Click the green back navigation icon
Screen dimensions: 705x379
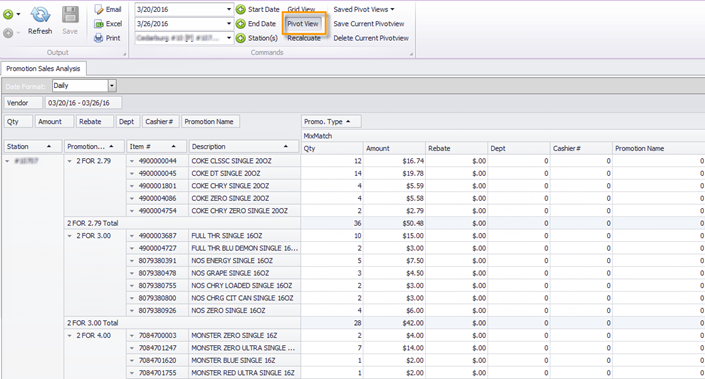point(8,15)
